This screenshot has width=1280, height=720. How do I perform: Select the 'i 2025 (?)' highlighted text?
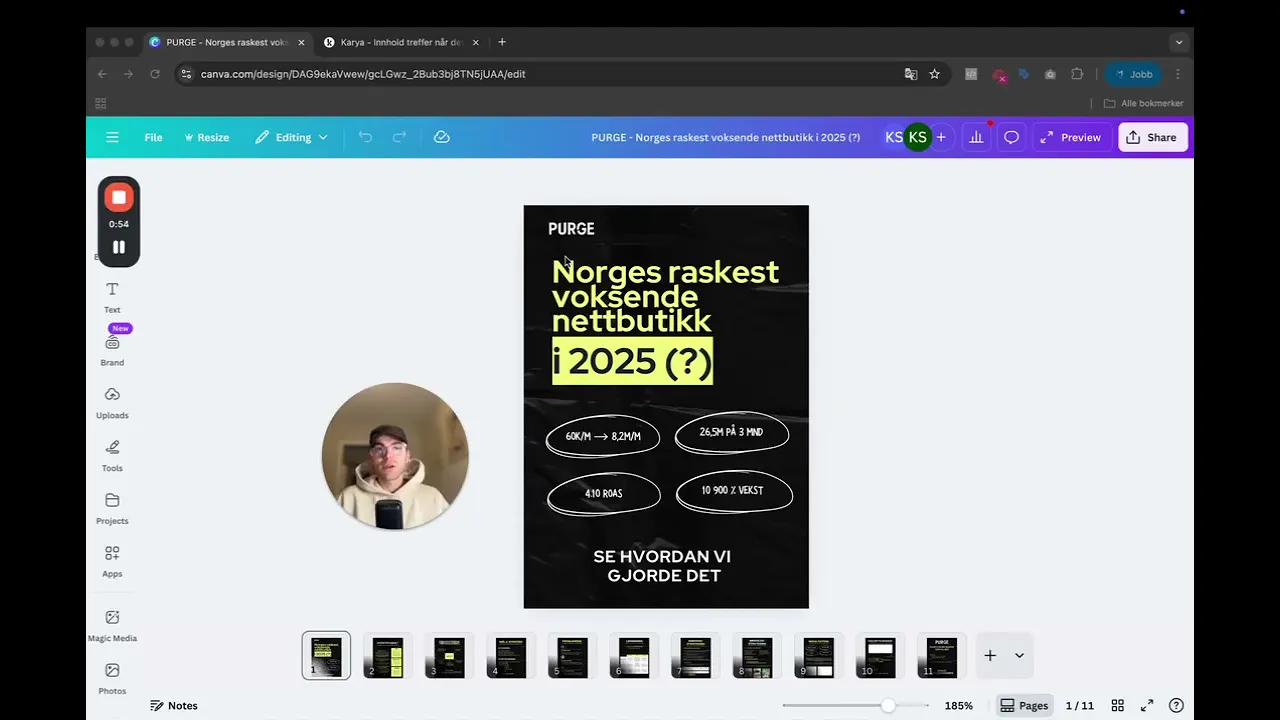click(632, 361)
